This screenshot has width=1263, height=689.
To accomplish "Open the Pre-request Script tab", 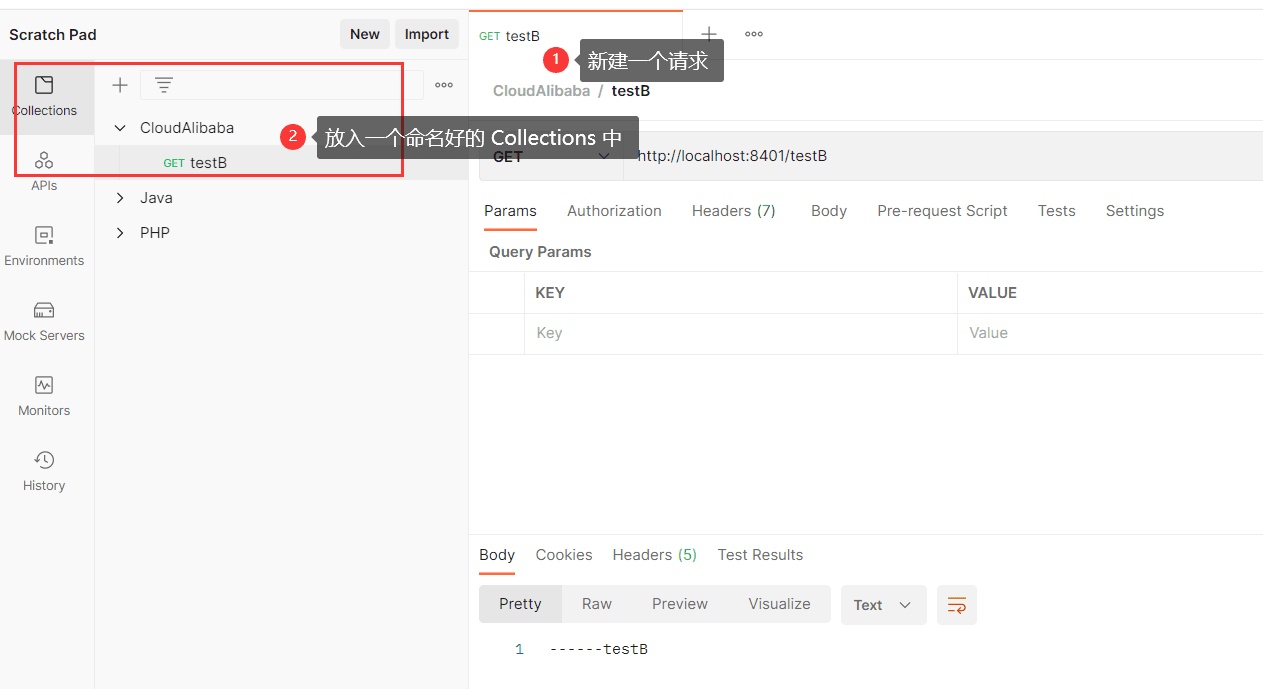I will 942,211.
